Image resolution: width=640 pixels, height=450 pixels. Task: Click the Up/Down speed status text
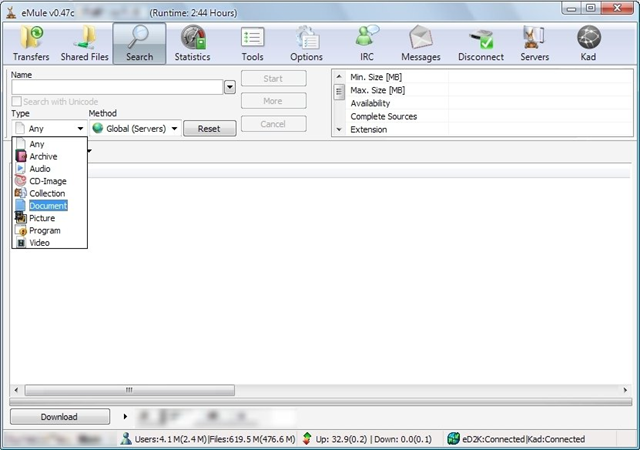coord(373,439)
